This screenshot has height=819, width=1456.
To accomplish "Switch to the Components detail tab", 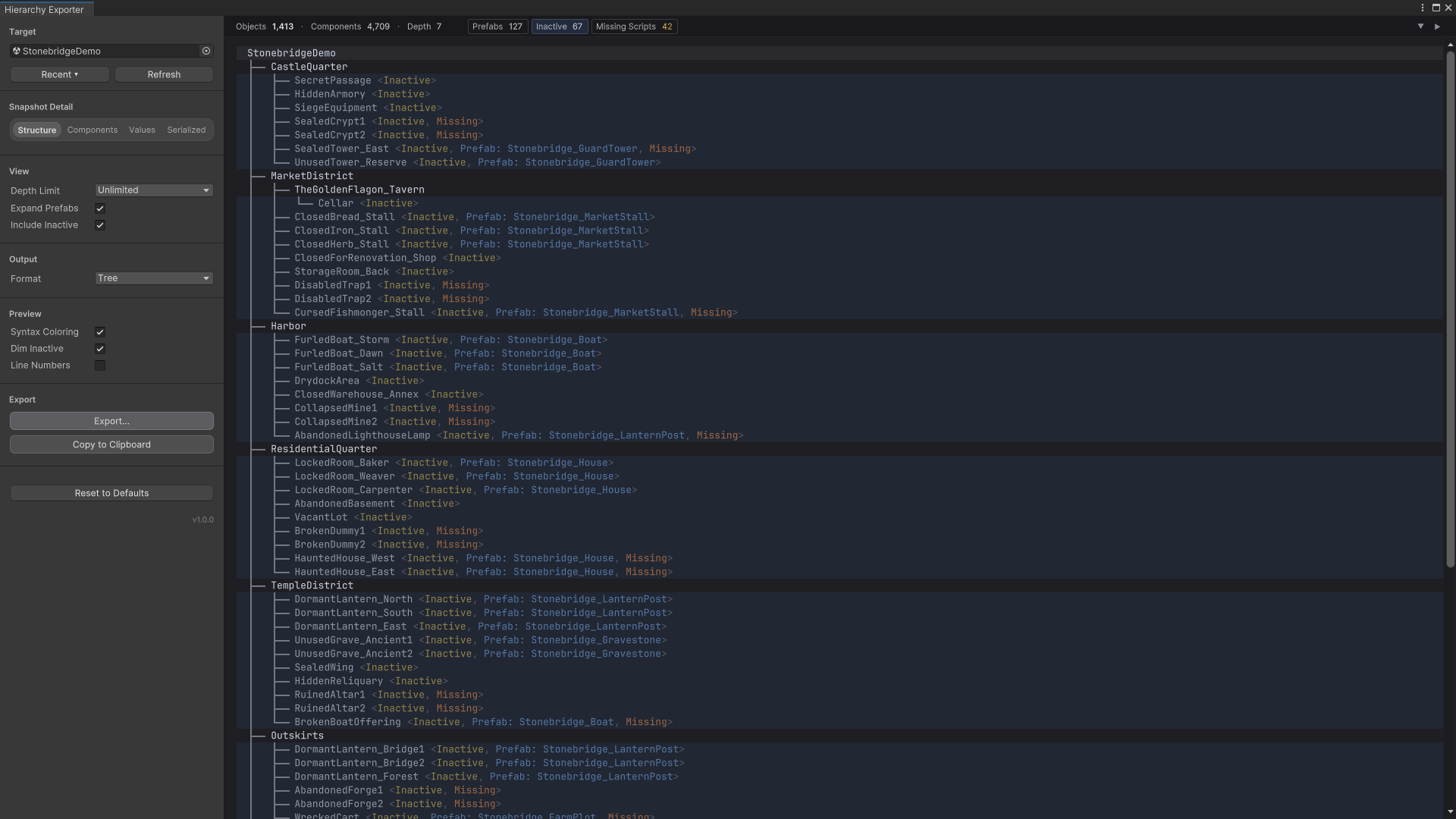I will click(x=93, y=130).
